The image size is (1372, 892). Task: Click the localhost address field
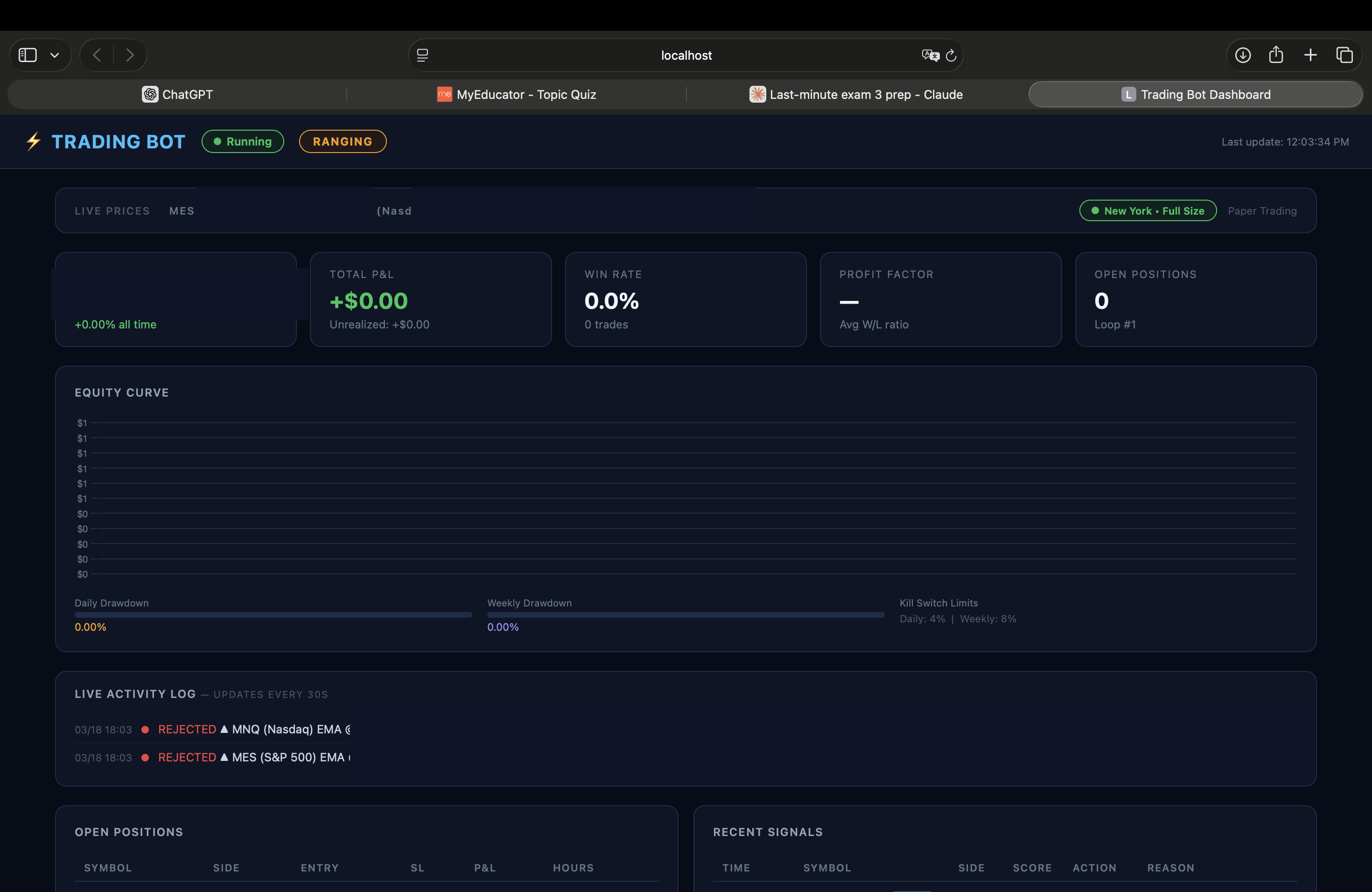(686, 55)
